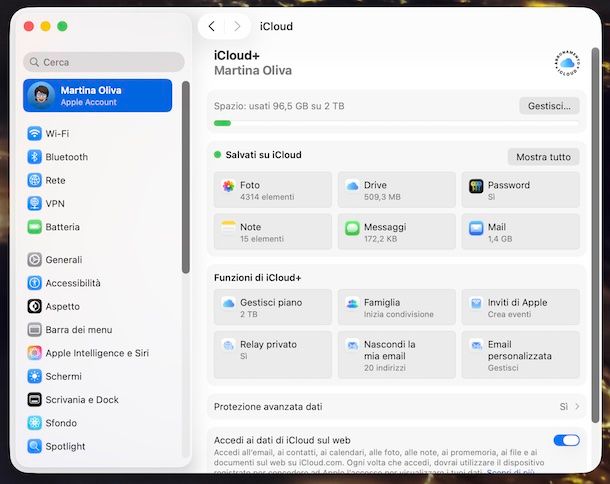The height and width of the screenshot is (484, 610).
Task: Click the Cerca search field
Action: 104,62
